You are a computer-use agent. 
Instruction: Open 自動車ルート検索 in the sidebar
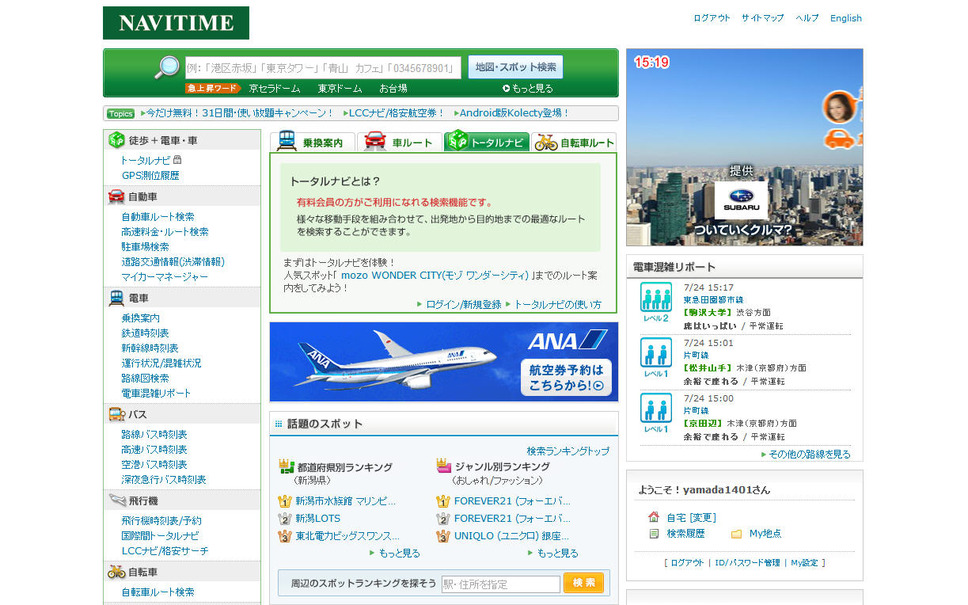[x=158, y=217]
